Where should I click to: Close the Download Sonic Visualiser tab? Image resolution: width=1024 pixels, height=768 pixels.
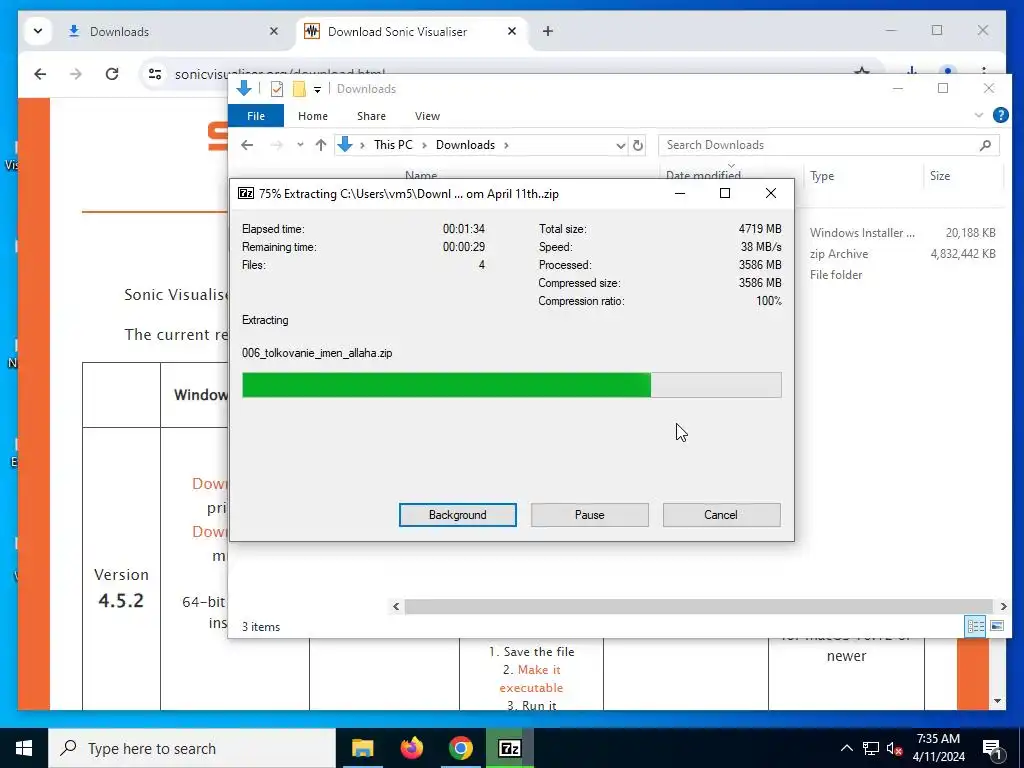512,31
